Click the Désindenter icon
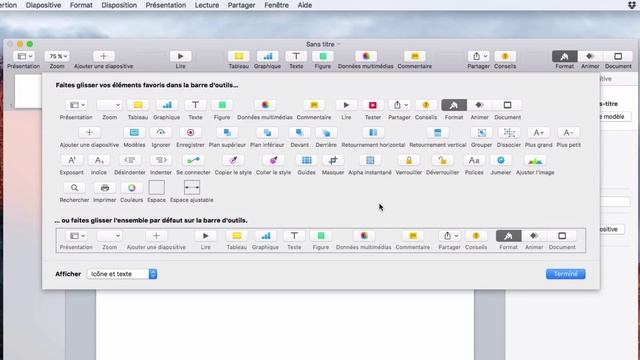The image size is (640, 360). (x=130, y=160)
